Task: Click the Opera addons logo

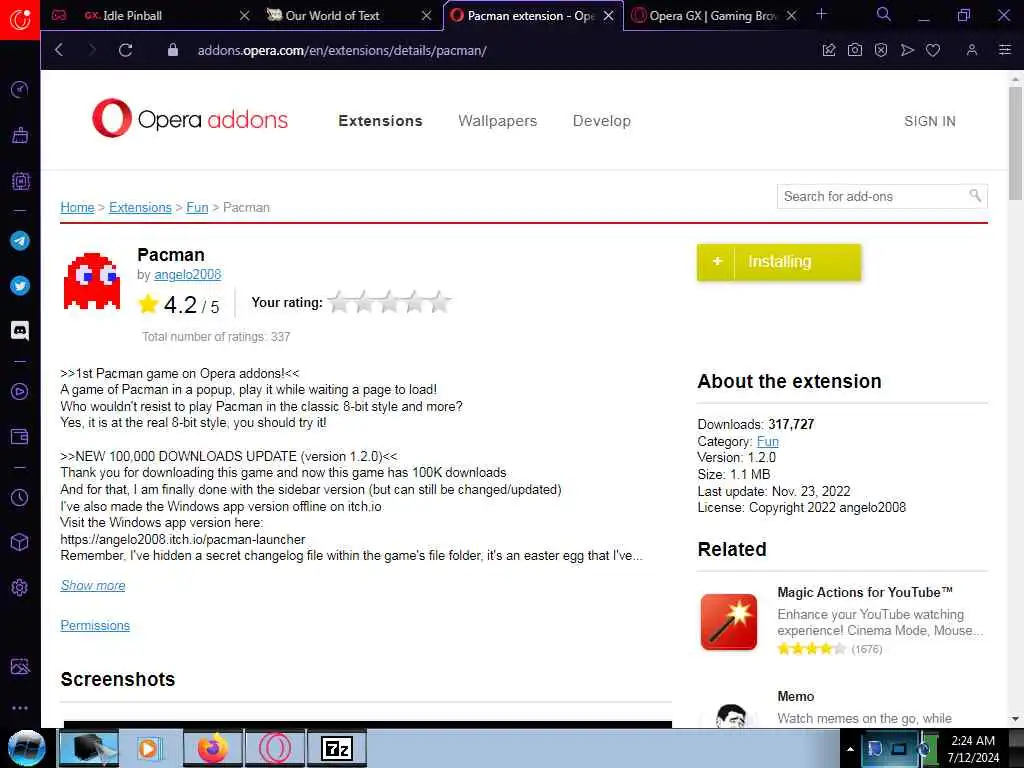Action: pos(190,119)
